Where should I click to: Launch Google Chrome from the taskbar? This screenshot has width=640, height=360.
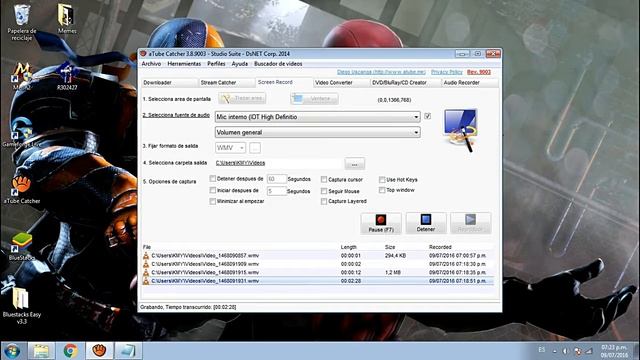[x=70, y=351]
